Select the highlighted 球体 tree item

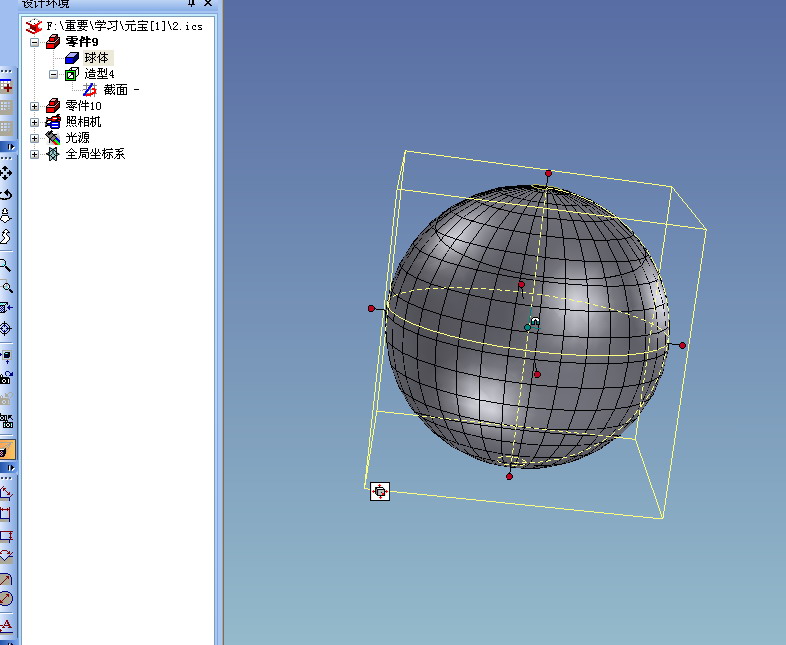[x=98, y=58]
